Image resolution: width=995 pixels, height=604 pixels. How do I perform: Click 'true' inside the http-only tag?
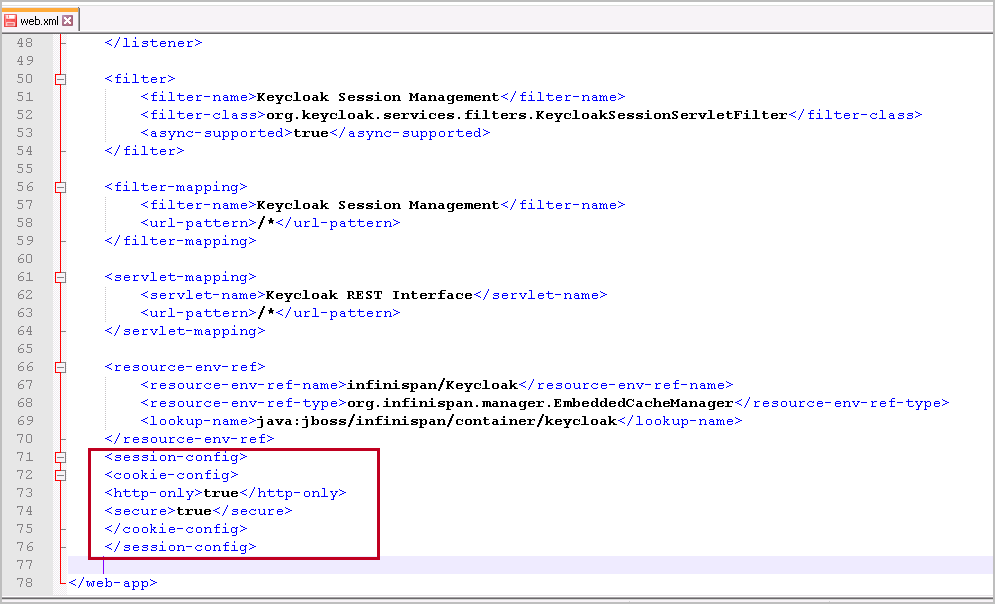[221, 493]
